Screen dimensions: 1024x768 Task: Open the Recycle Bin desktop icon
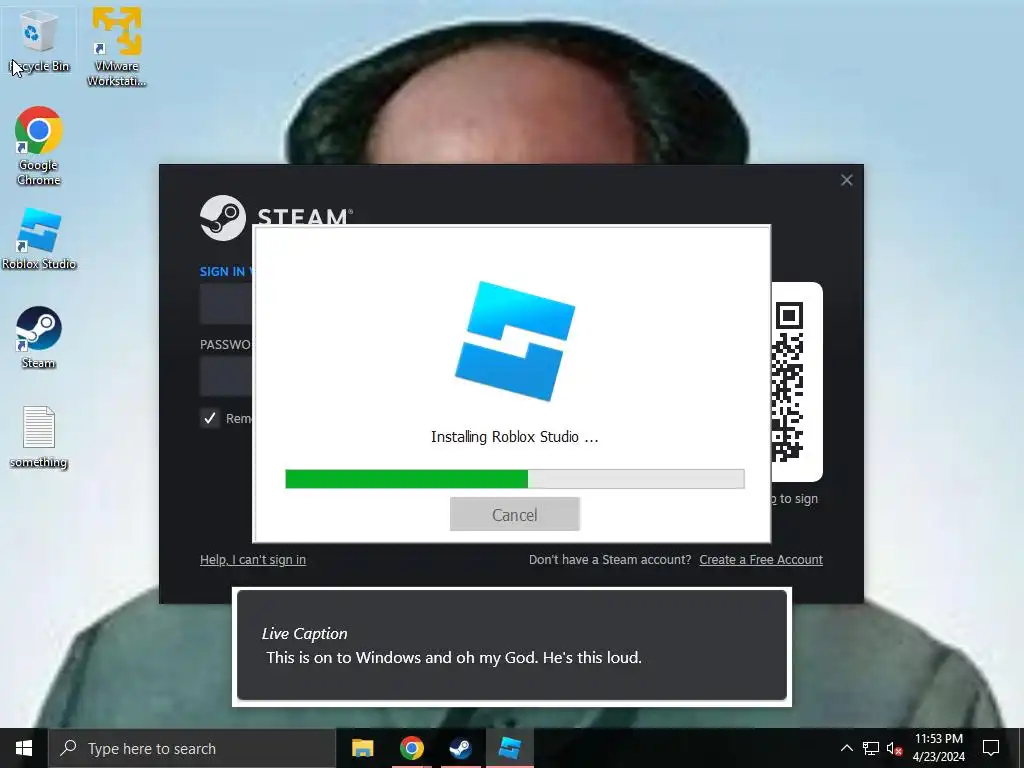pos(39,40)
